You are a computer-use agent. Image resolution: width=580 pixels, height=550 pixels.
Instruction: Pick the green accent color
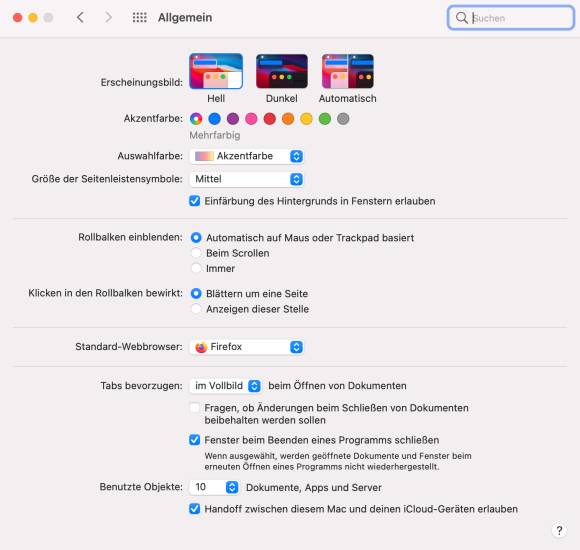click(x=324, y=119)
